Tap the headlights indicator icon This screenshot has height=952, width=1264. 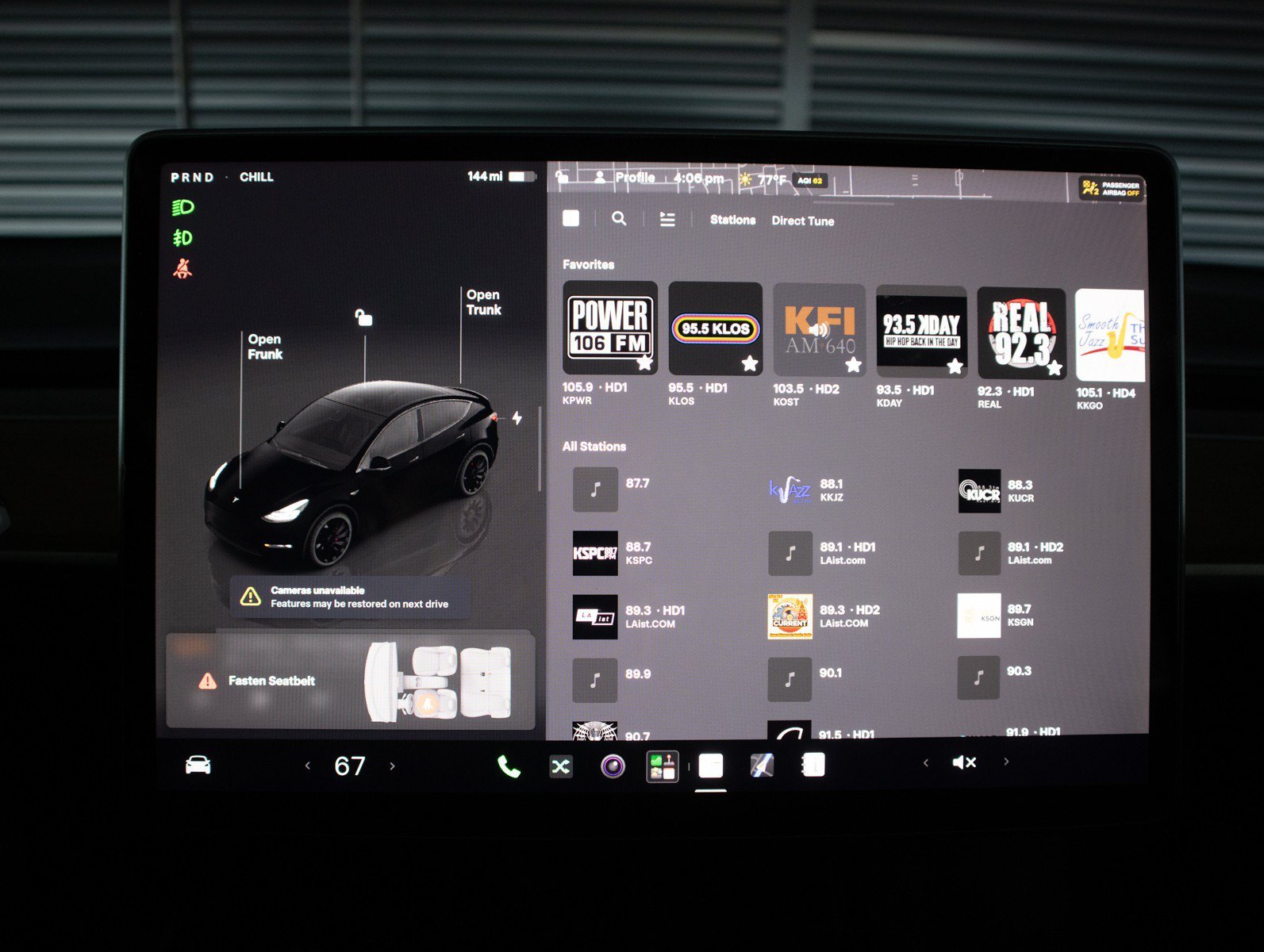[182, 207]
